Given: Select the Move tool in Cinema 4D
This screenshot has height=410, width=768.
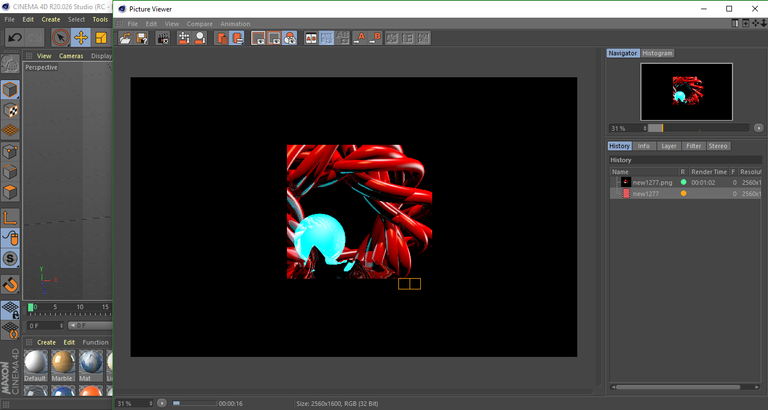Looking at the screenshot, I should [80, 37].
